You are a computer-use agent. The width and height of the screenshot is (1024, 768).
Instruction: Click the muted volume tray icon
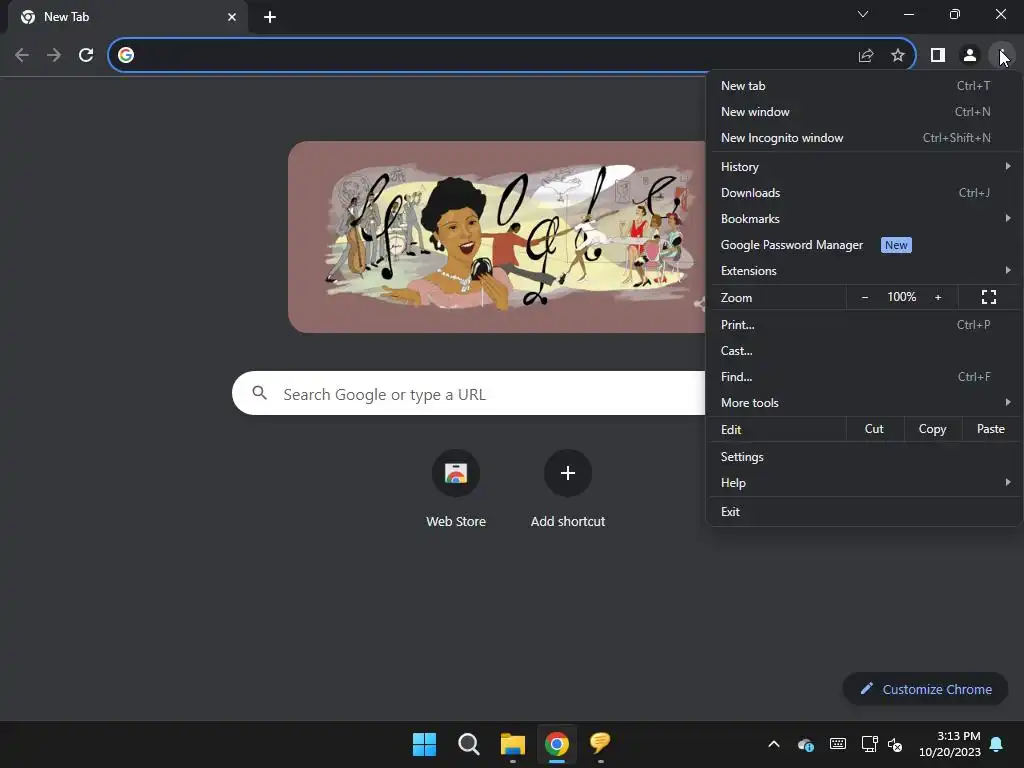(895, 744)
